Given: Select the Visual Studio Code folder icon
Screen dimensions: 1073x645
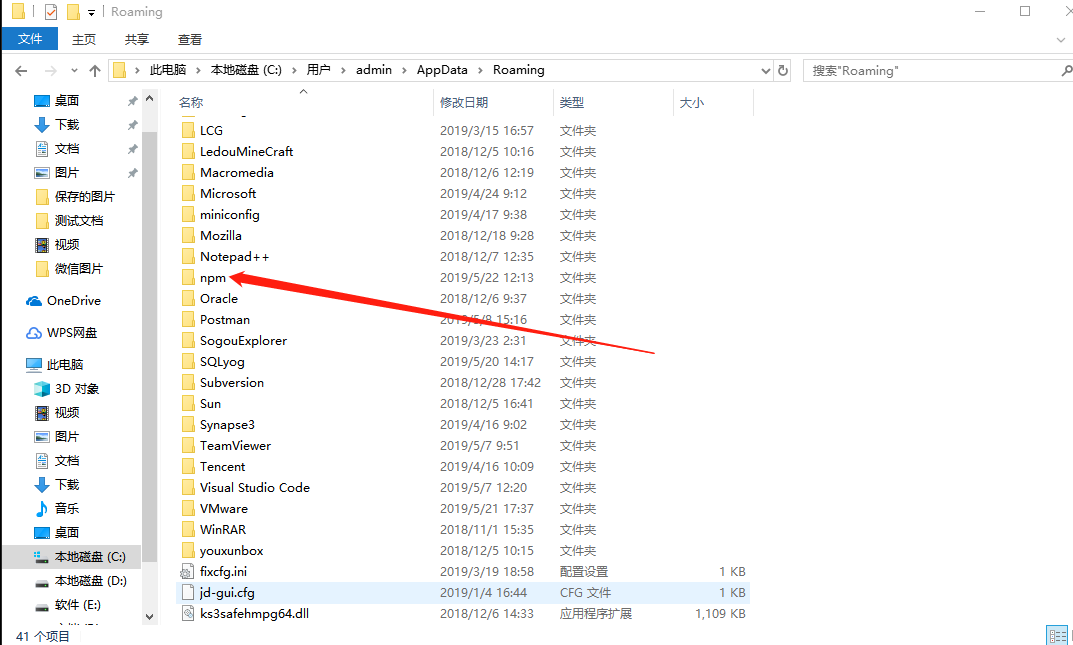Looking at the screenshot, I should pyautogui.click(x=188, y=488).
